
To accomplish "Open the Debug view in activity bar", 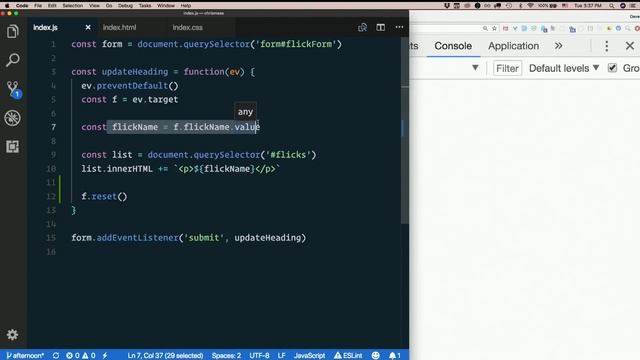I will click(13, 118).
